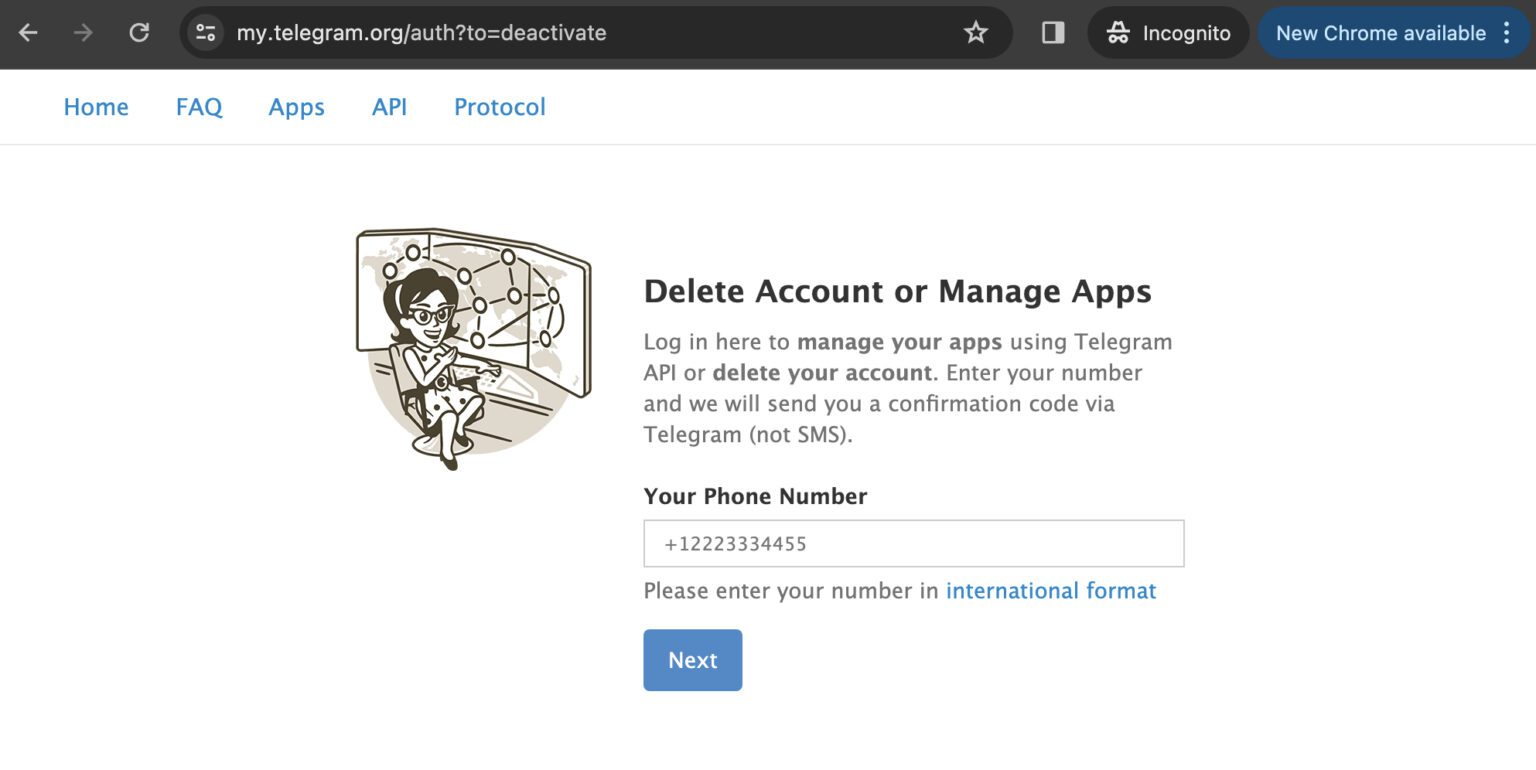
Task: Open the API navigation link
Action: pos(389,107)
